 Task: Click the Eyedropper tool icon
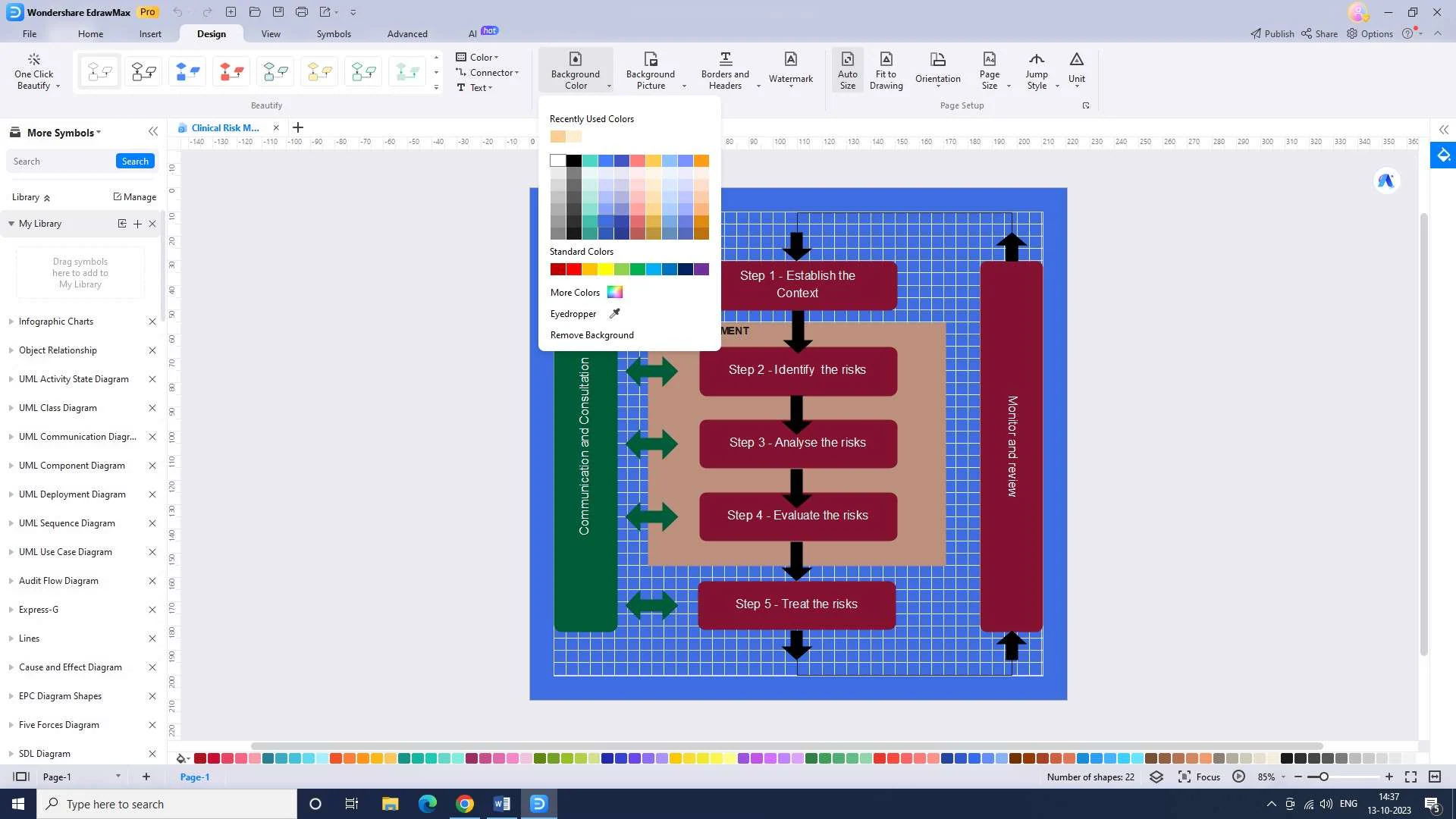coord(614,313)
